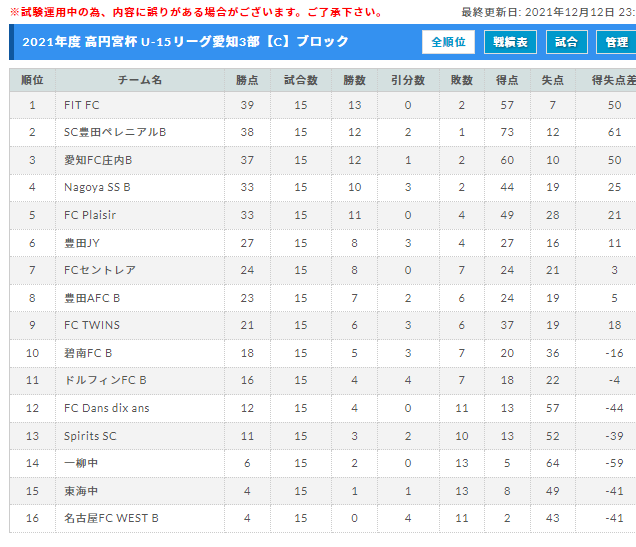Click the 得点 column header
The width and height of the screenshot is (636, 547).
coord(507,80)
